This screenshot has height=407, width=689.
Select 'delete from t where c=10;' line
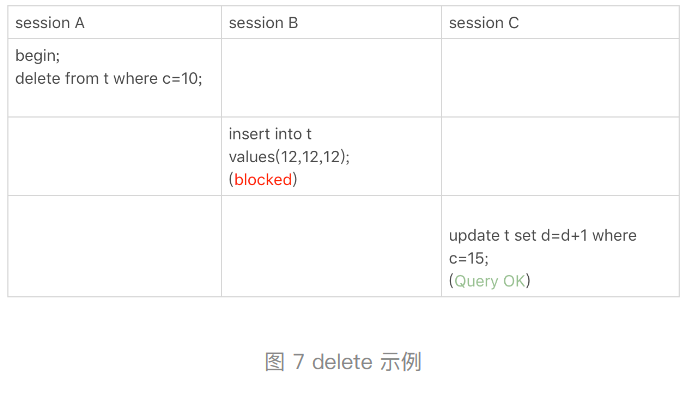[x=109, y=79]
